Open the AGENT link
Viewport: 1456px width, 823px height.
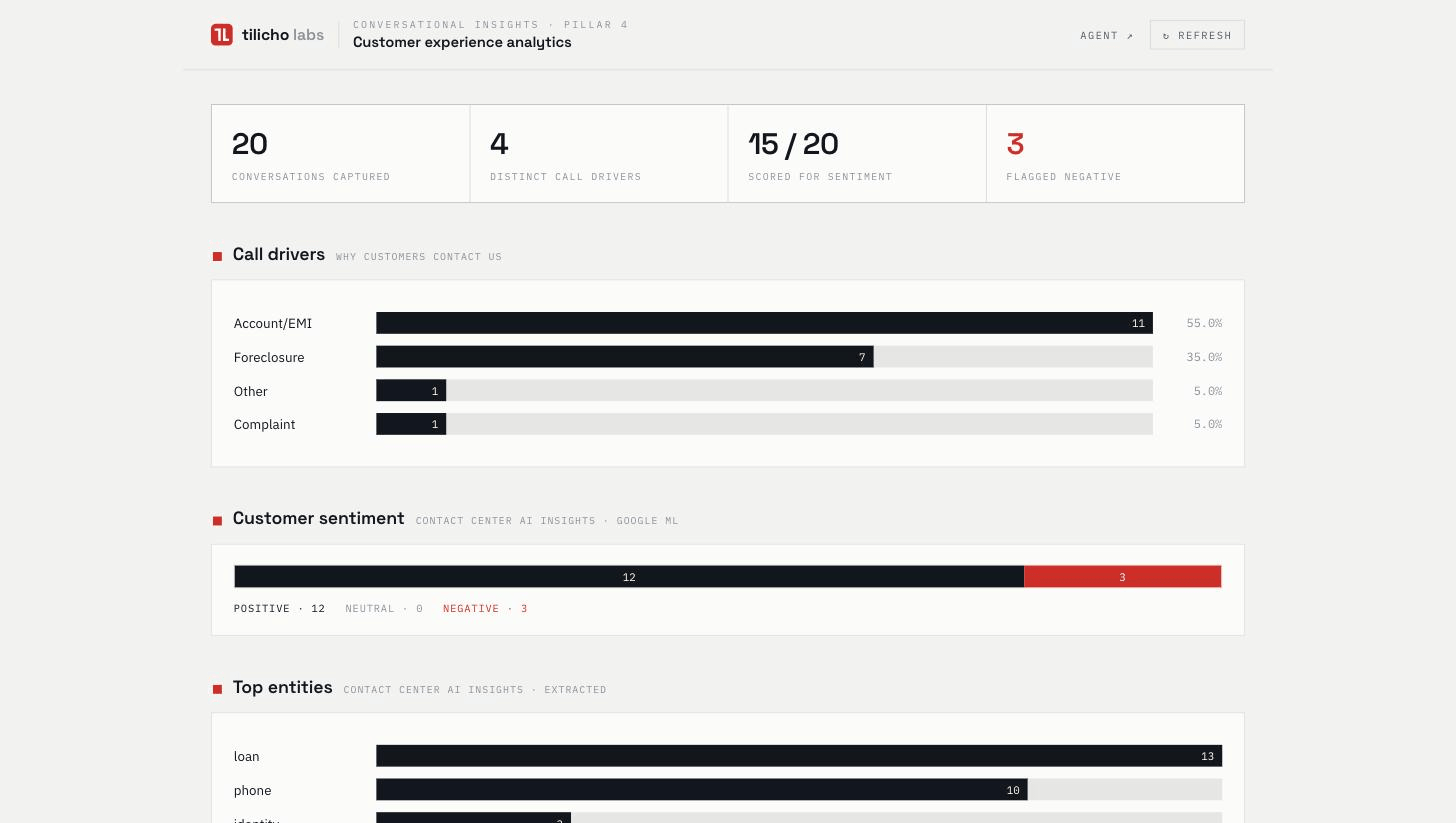[x=1107, y=35]
